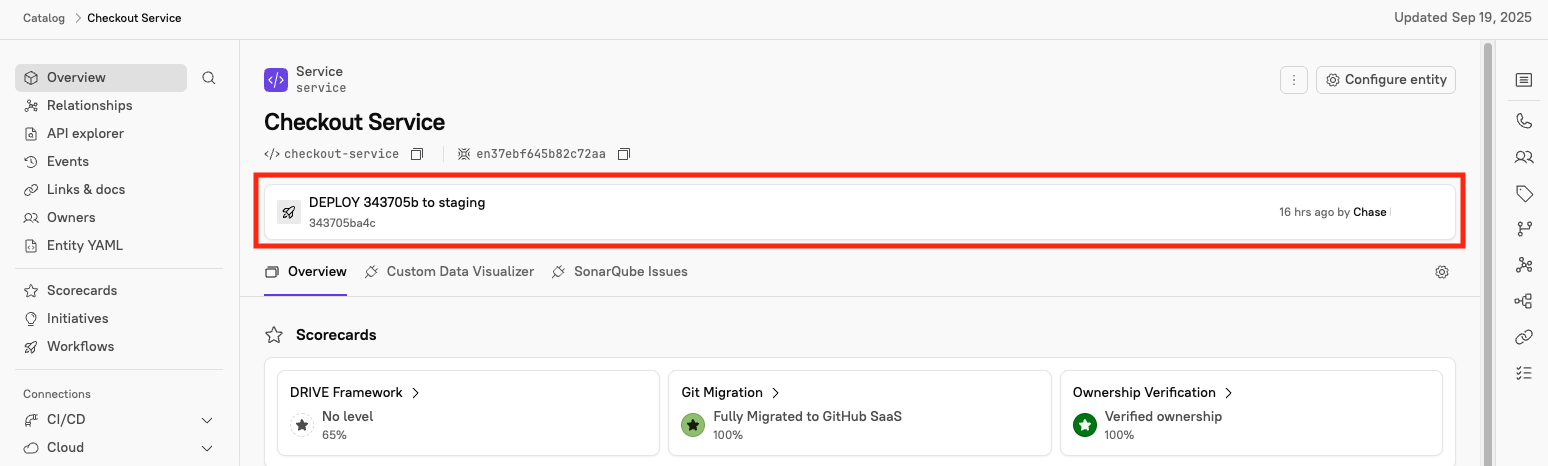Open the checklist icon in right rail

1524,373
